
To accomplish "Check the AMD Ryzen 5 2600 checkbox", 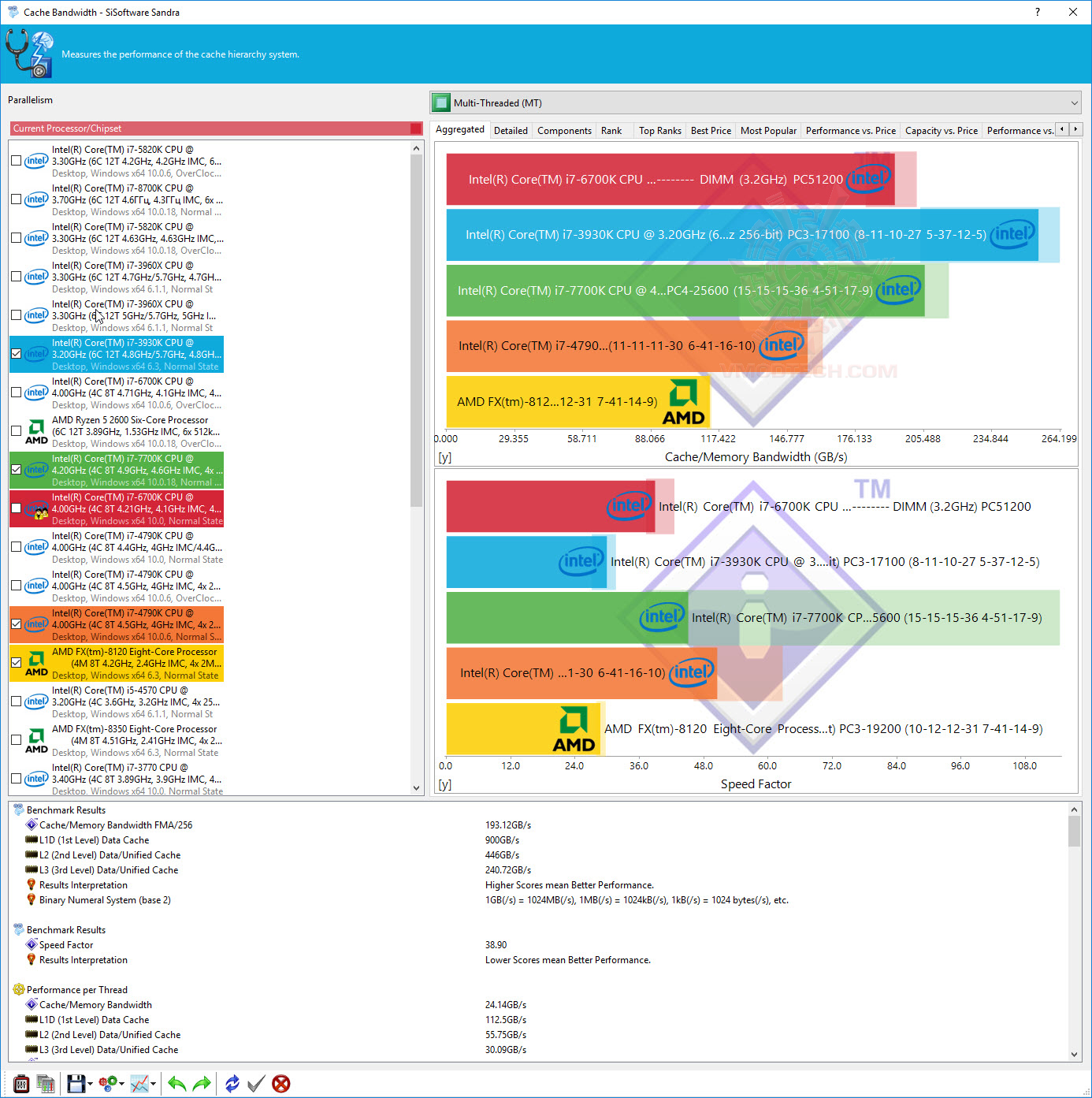I will [x=16, y=431].
